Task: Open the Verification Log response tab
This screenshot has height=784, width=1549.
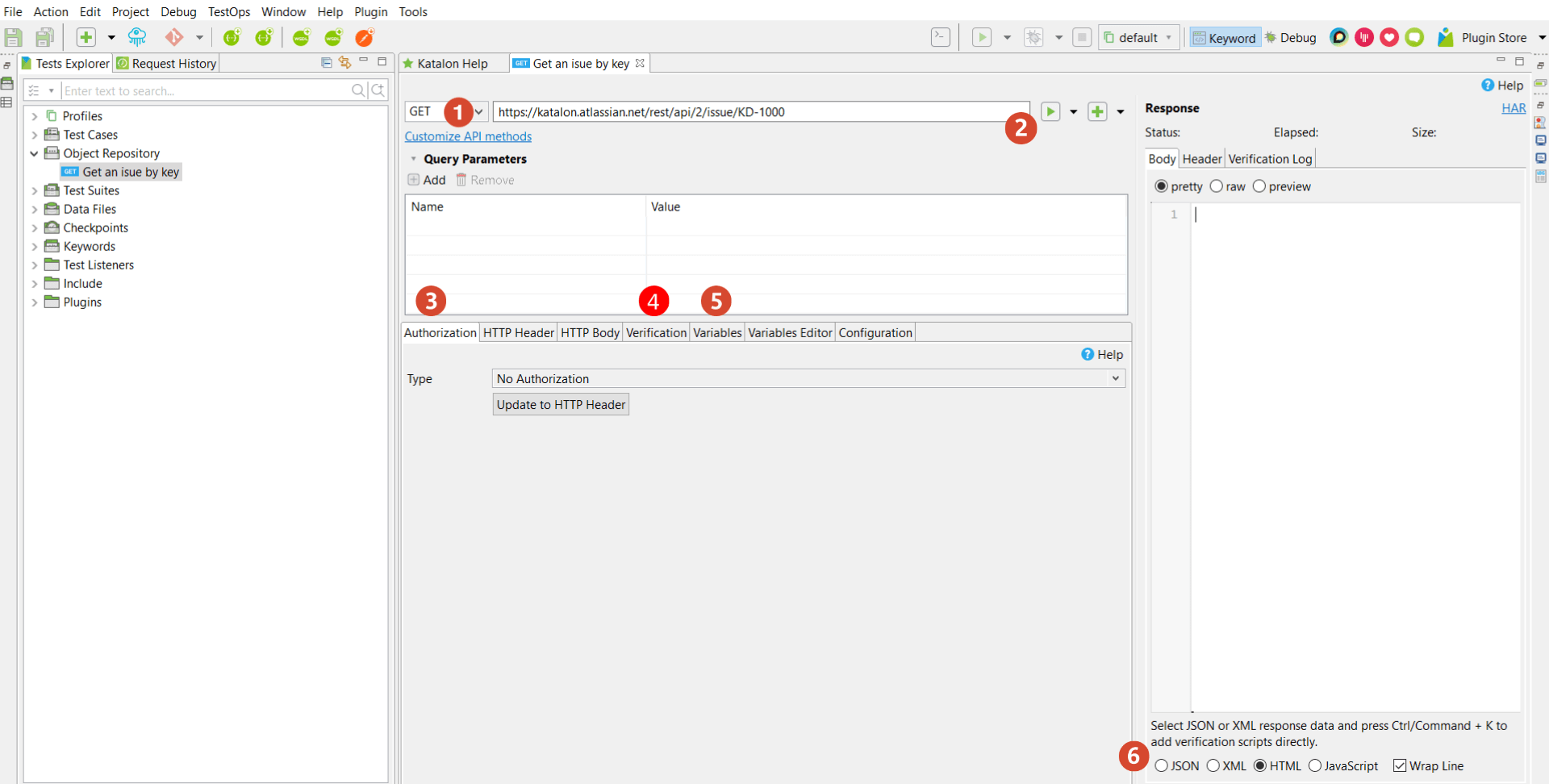Action: pyautogui.click(x=1270, y=159)
